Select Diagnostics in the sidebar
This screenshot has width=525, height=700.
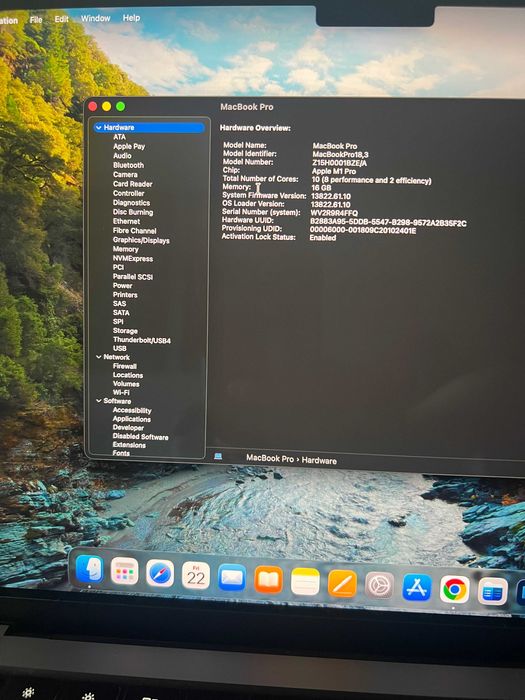tap(131, 203)
